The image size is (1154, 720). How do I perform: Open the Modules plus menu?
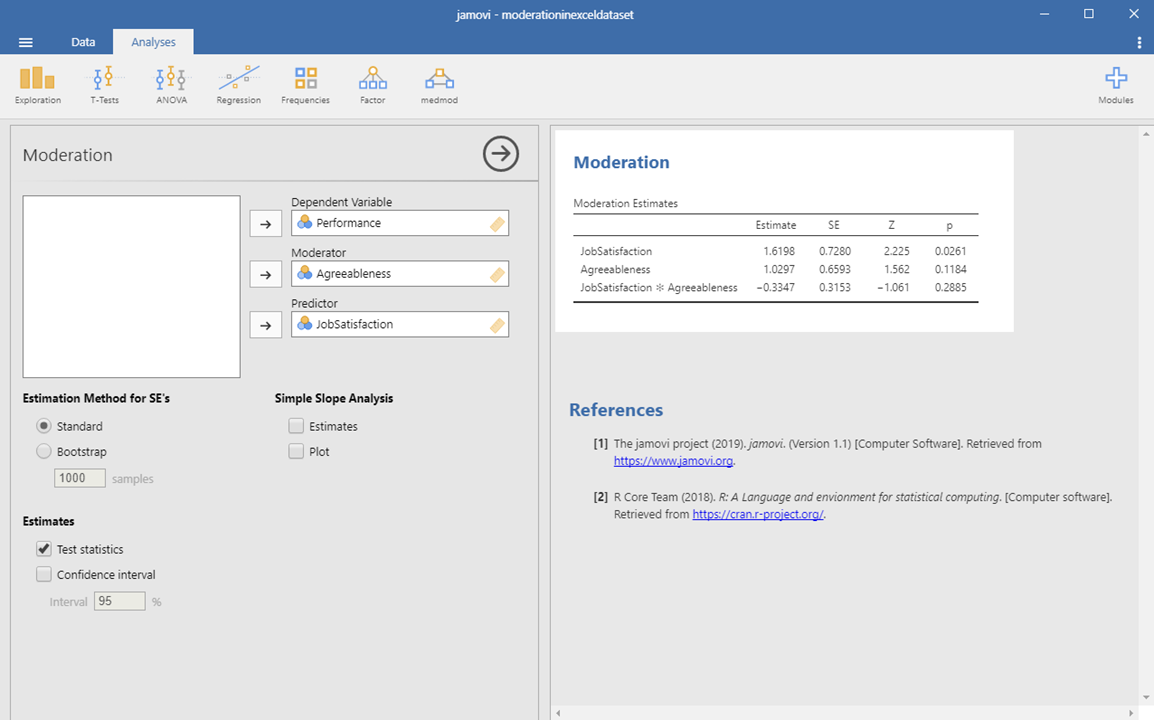pos(1115,84)
